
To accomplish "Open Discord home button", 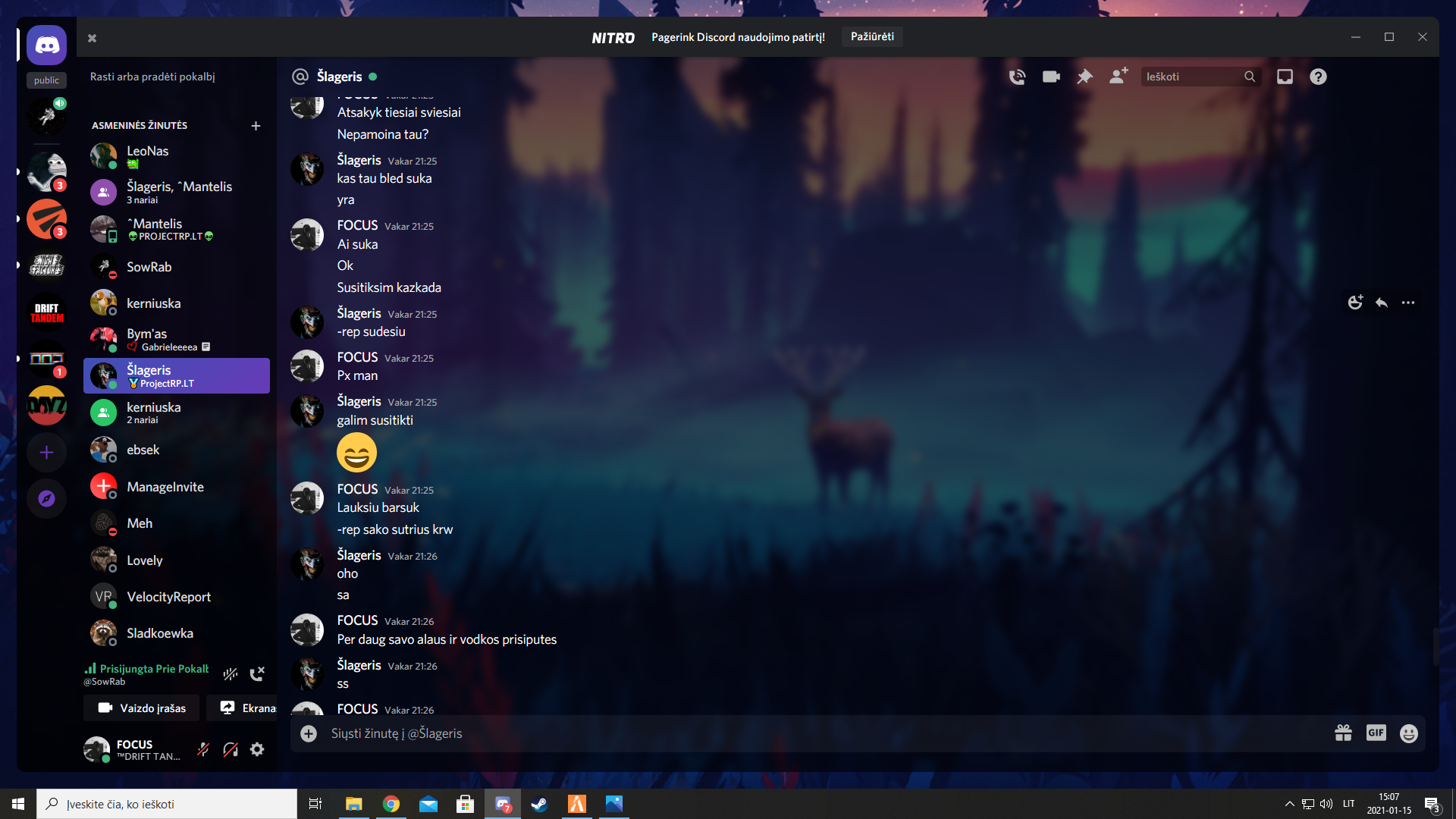I will (x=47, y=45).
